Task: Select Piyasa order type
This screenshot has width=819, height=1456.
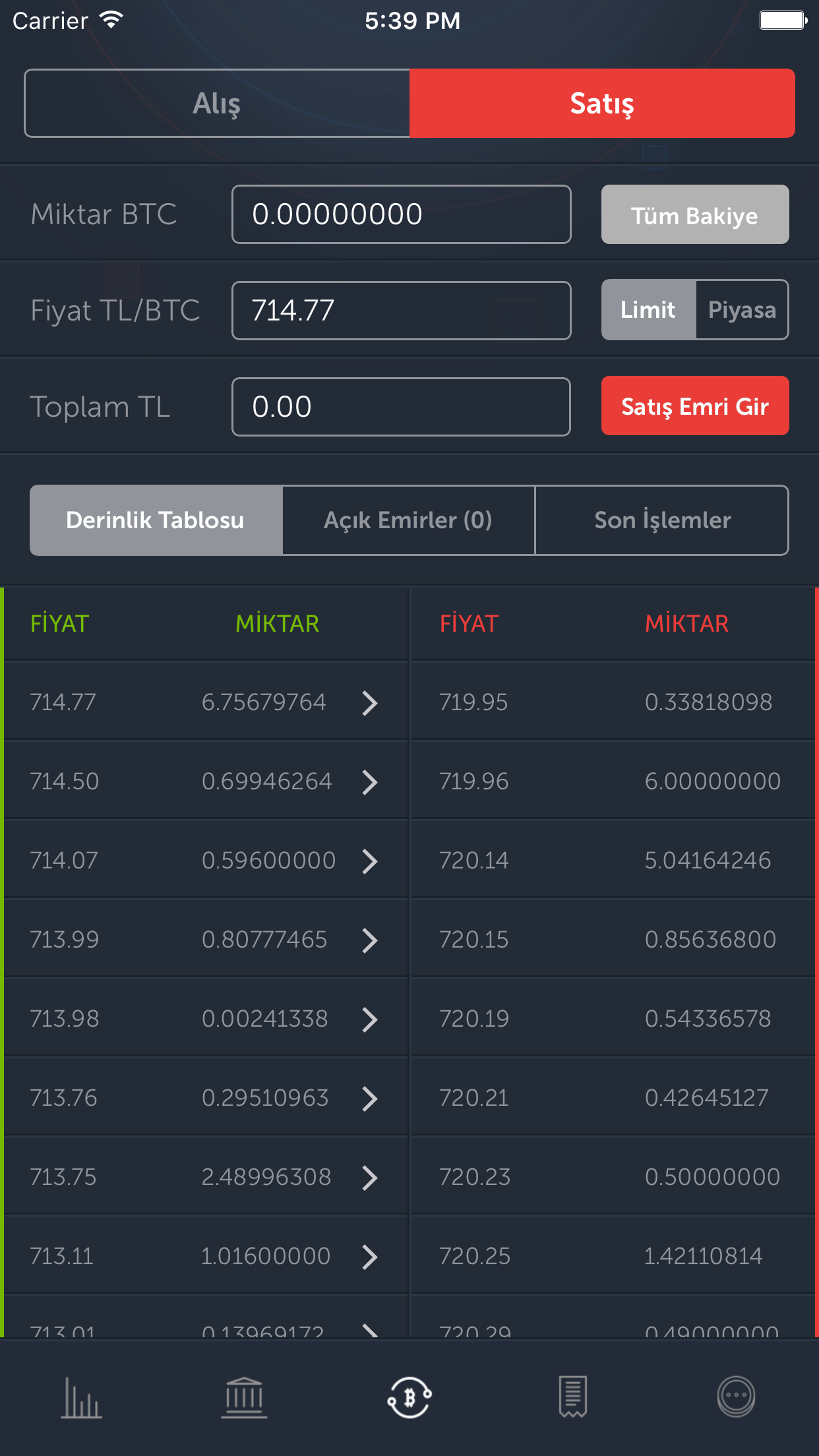Action: pyautogui.click(x=742, y=310)
